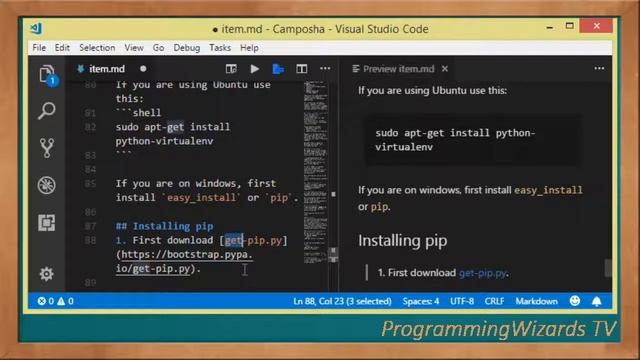The image size is (640, 360).
Task: Click the '## Installing pip' heading line
Action: (164, 226)
